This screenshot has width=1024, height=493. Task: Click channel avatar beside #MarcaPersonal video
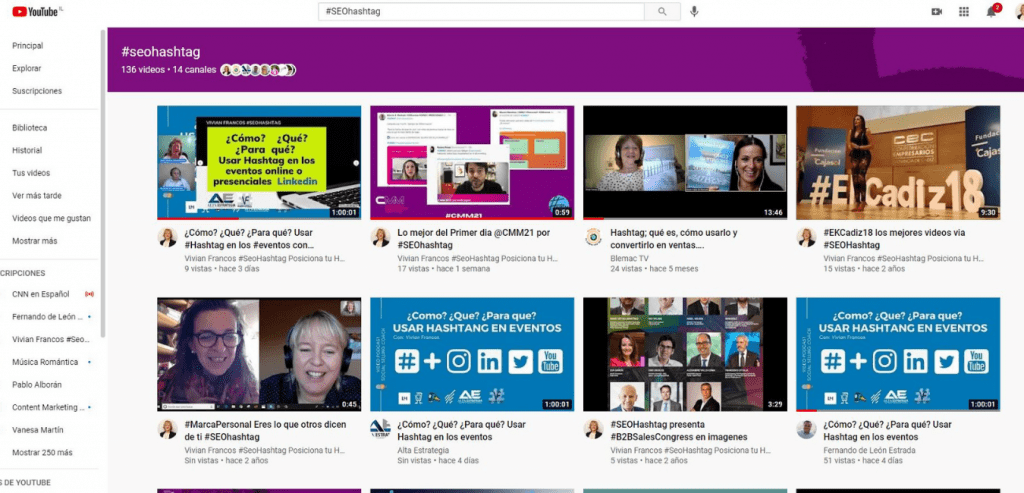click(168, 429)
